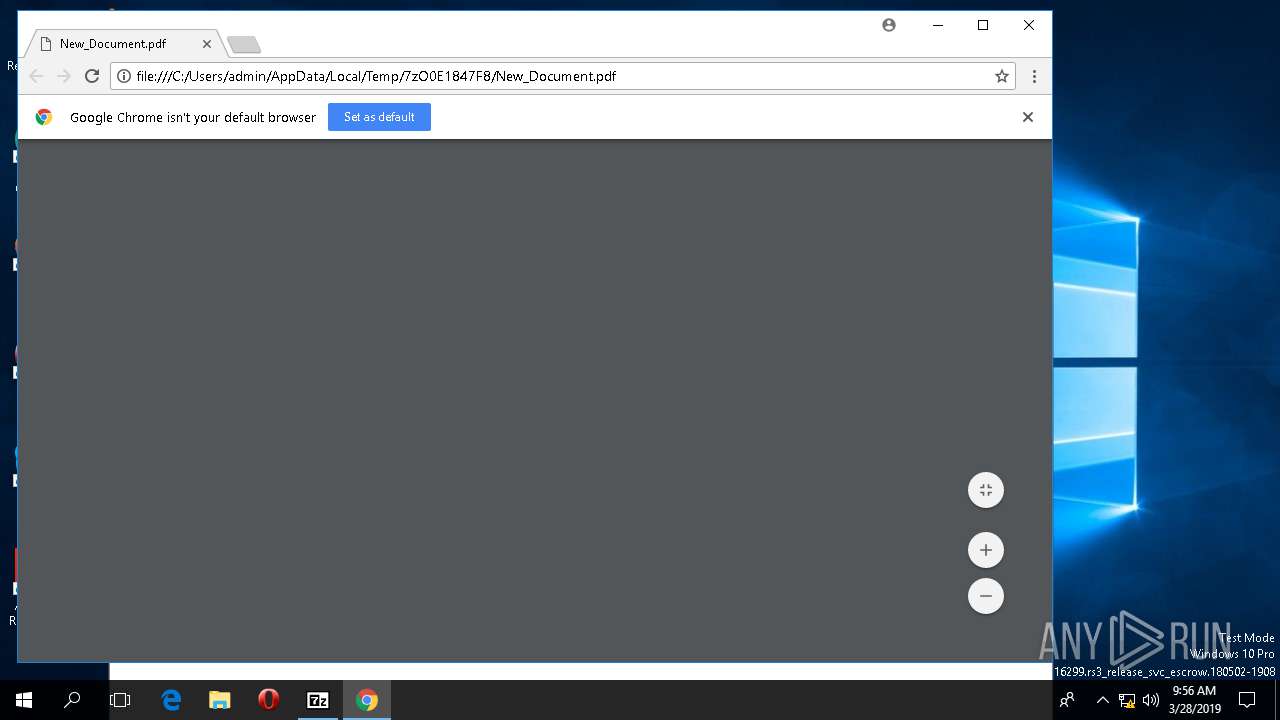Image resolution: width=1280 pixels, height=720 pixels.
Task: Zoom out of the PDF
Action: pos(985,596)
